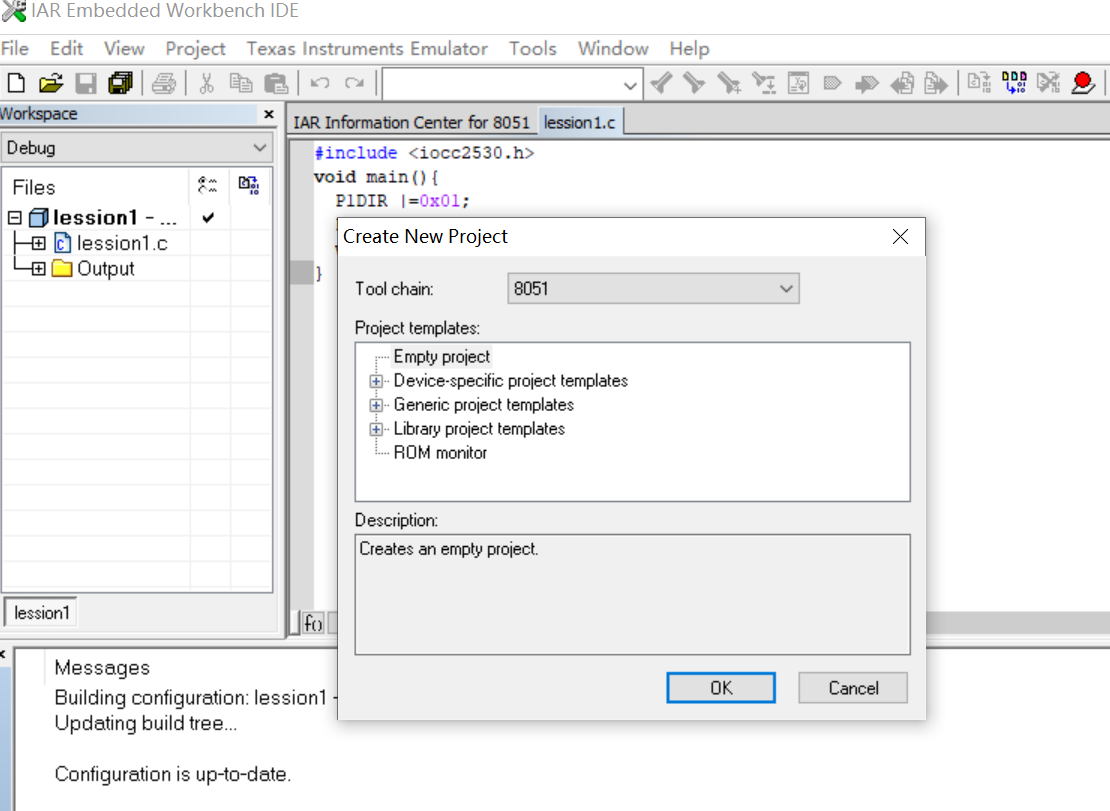The height and width of the screenshot is (811, 1110).
Task: Open the Edit menu
Action: pos(67,49)
